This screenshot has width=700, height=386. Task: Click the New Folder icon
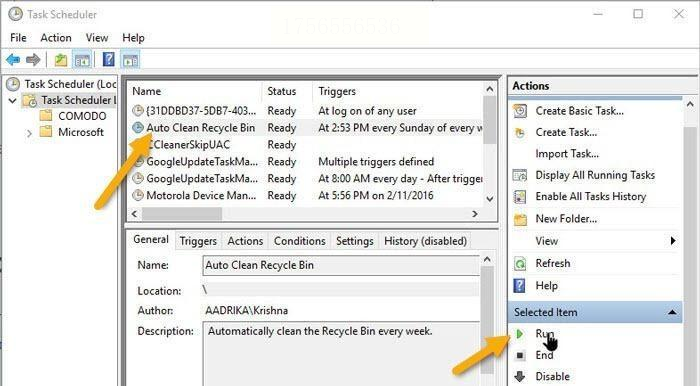tap(520, 219)
